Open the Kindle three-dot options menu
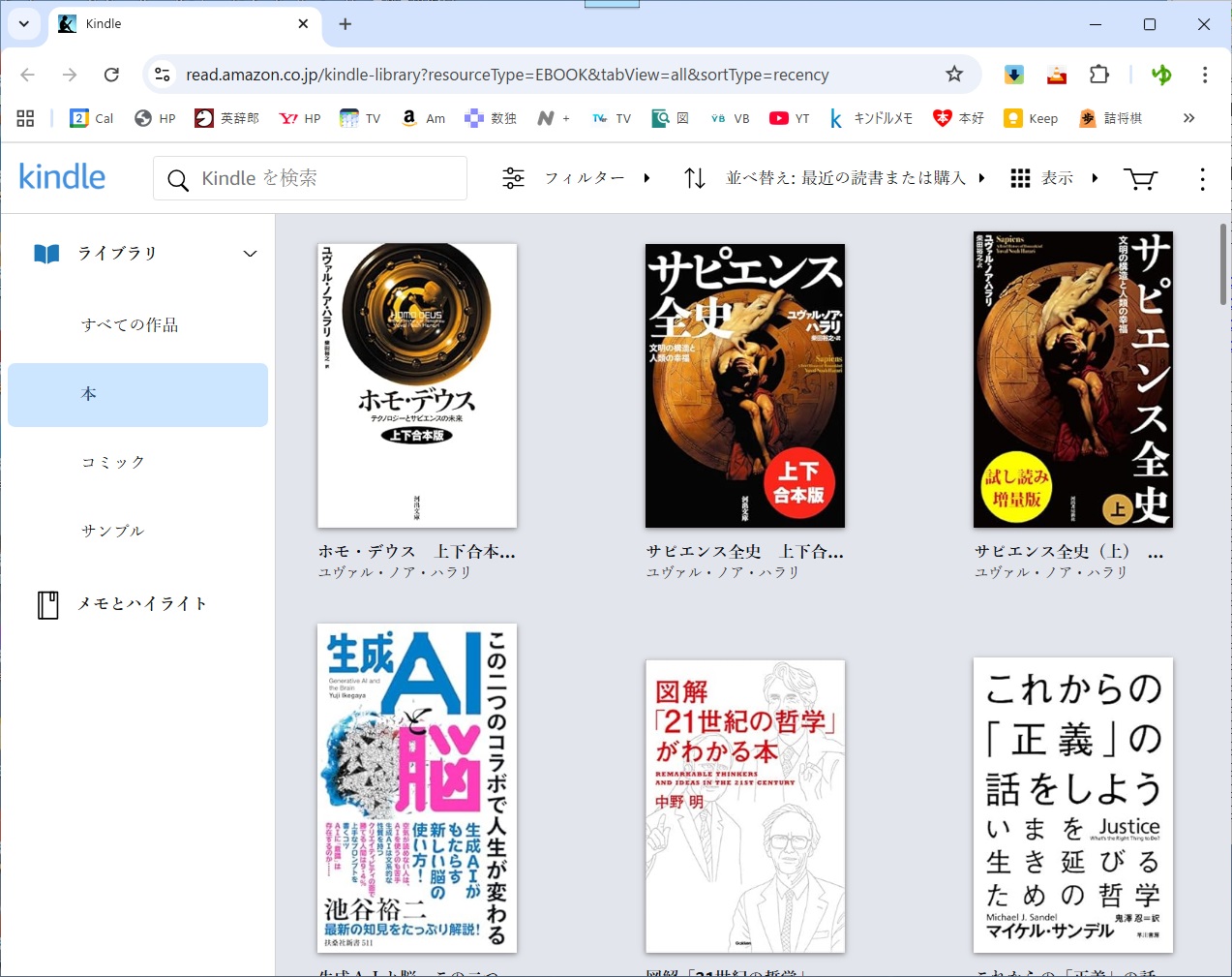1232x977 pixels. (1202, 179)
